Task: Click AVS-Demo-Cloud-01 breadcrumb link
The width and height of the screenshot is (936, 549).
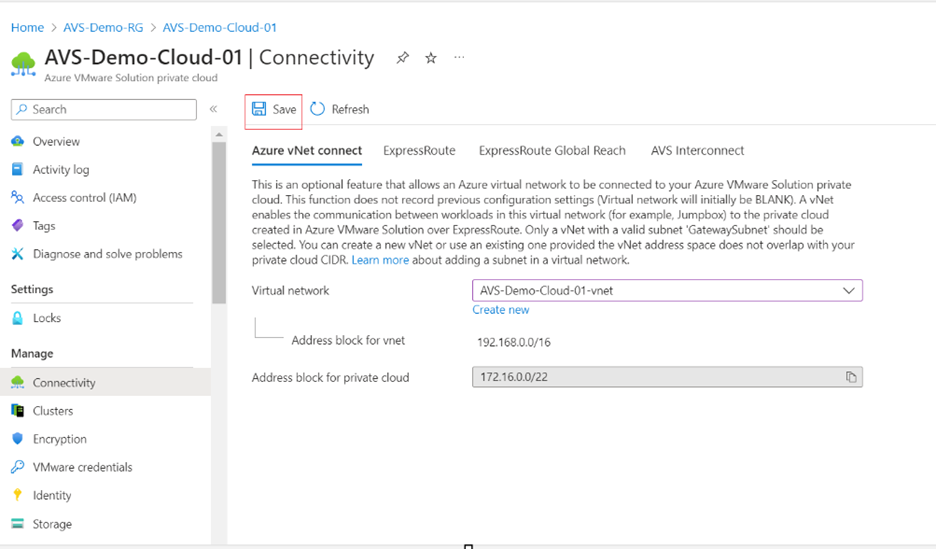Action: [x=220, y=27]
